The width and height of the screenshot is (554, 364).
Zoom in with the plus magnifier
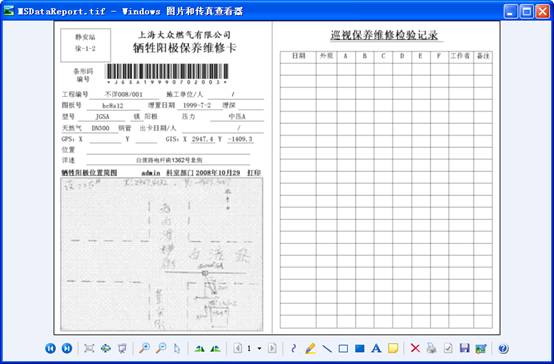(x=144, y=348)
